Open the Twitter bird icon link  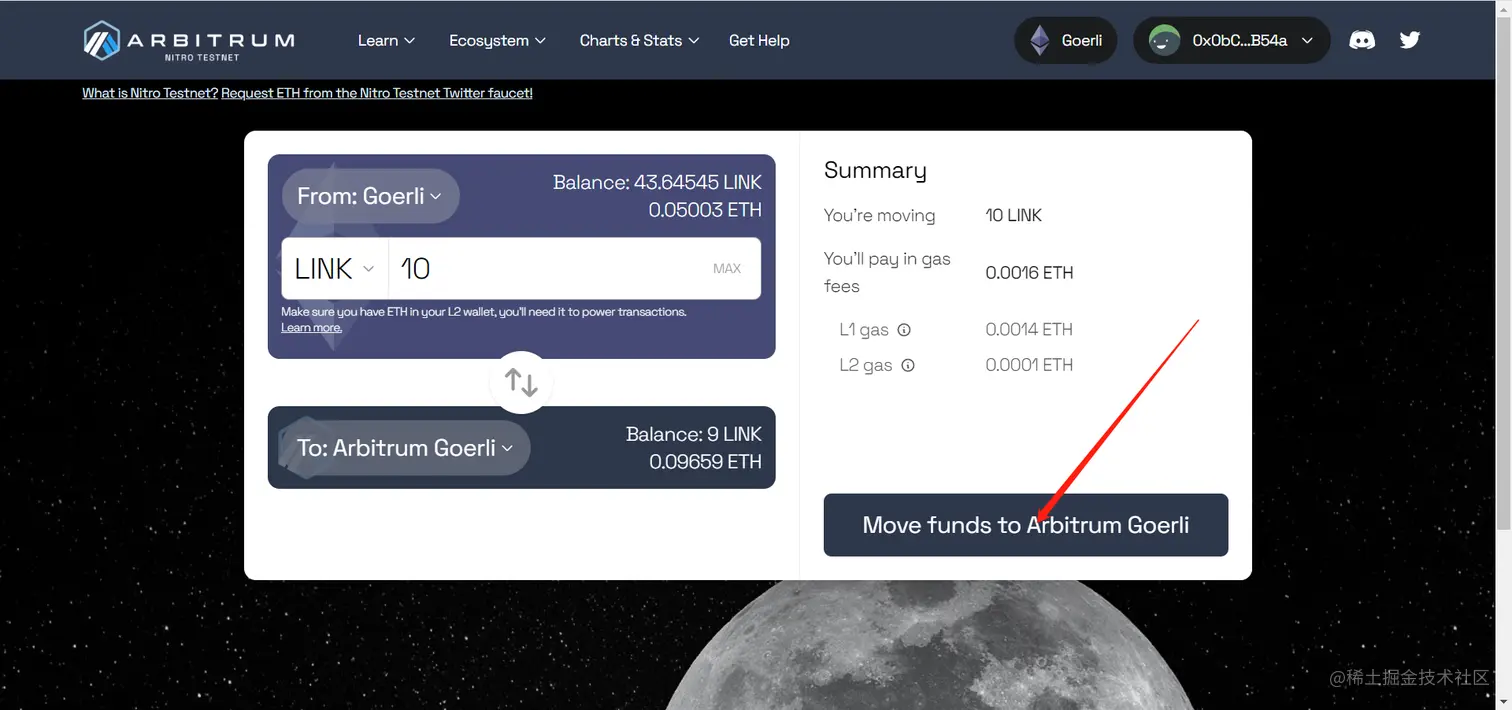click(1410, 40)
